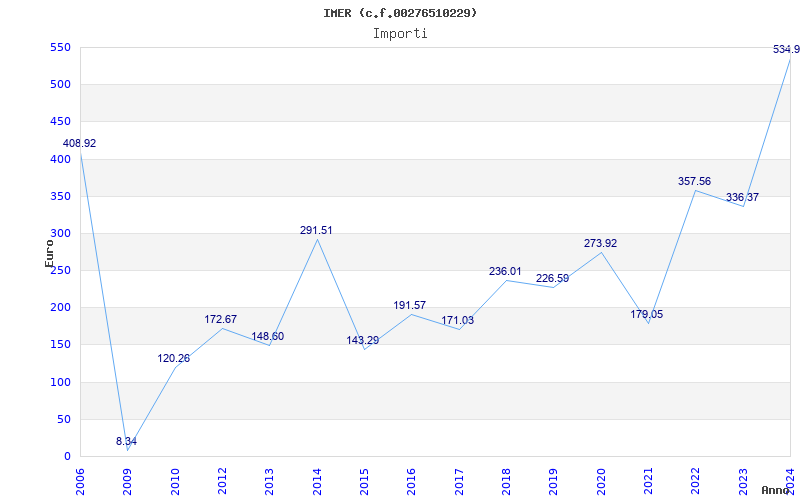Select the 120.26 value label
This screenshot has width=800, height=500.
point(173,359)
